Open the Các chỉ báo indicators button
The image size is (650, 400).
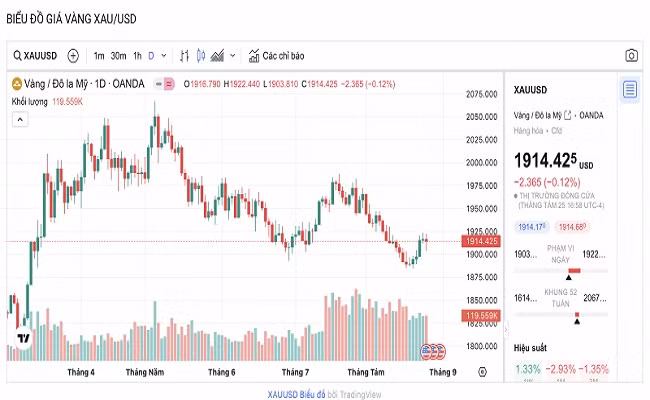point(276,56)
